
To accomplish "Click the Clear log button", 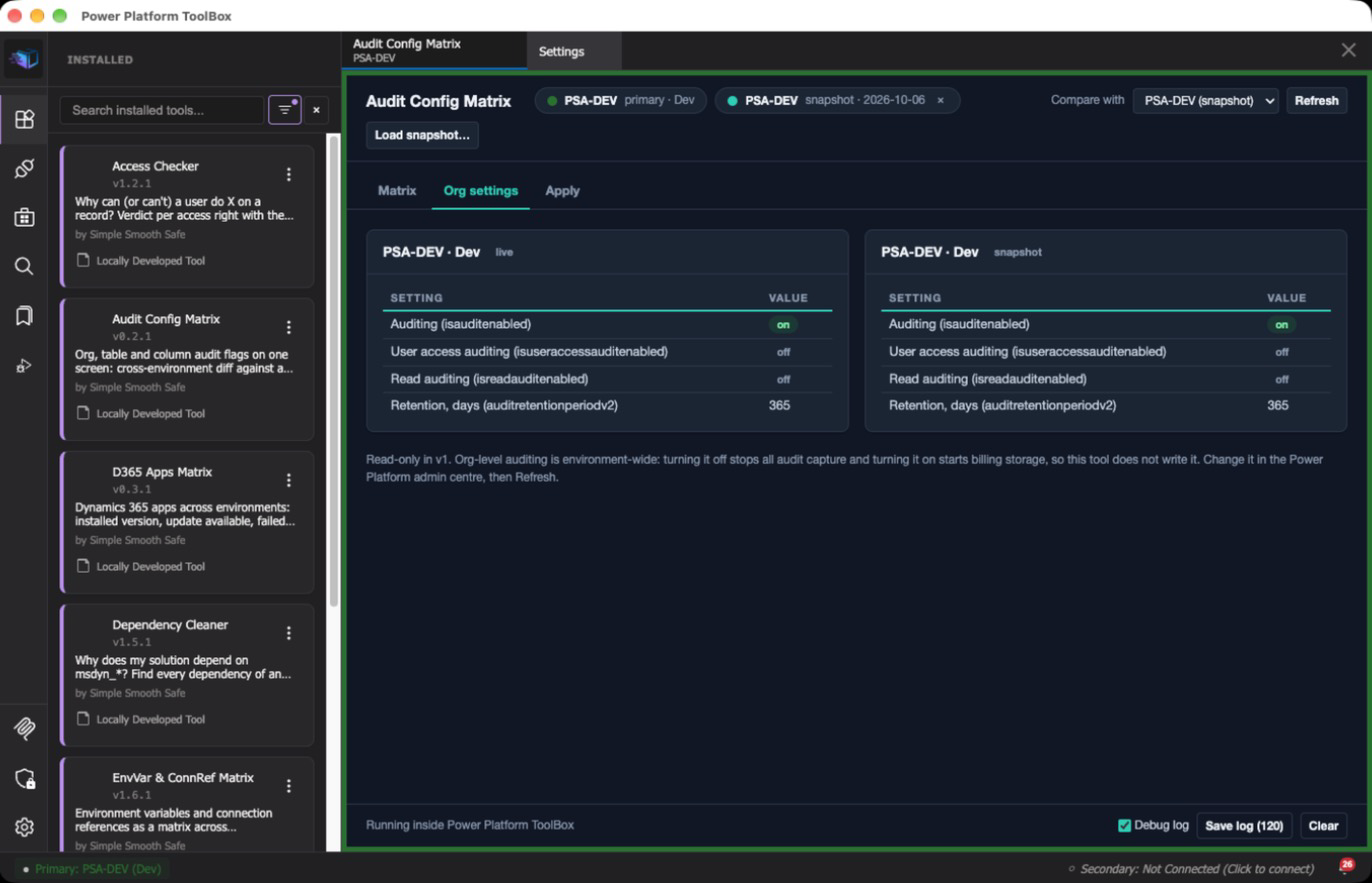I will [1323, 825].
